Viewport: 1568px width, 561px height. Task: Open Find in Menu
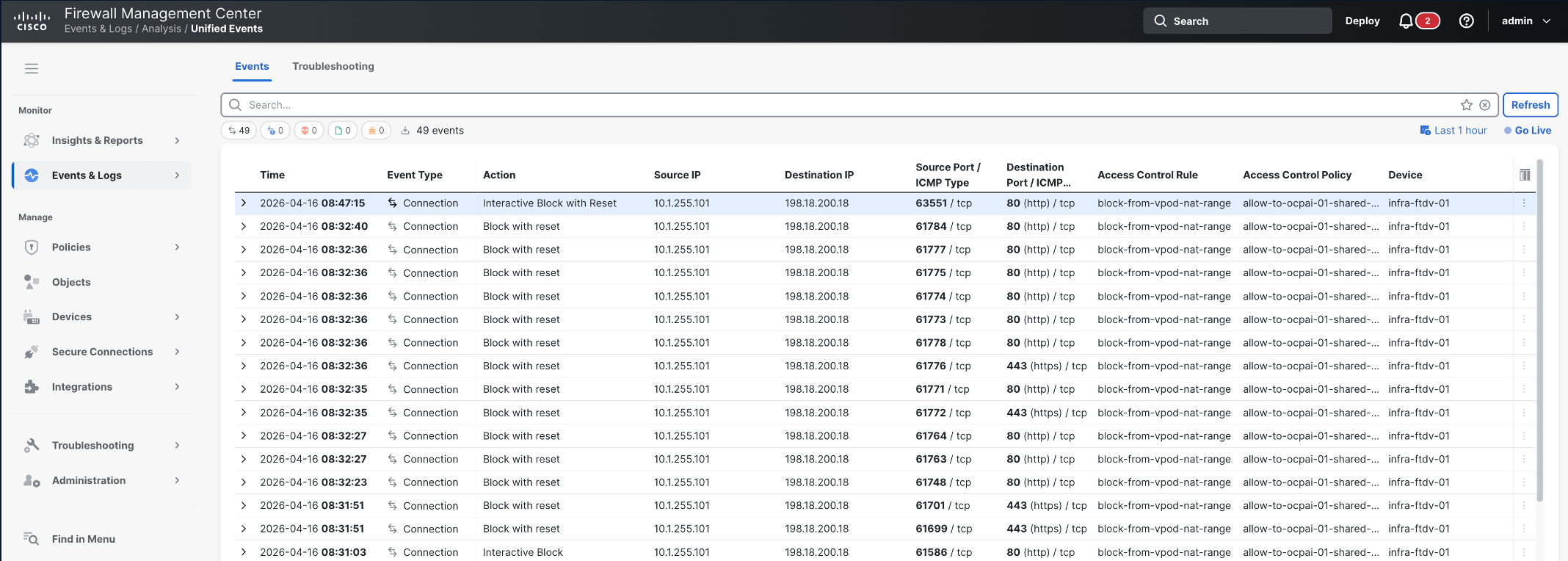pyautogui.click(x=102, y=539)
